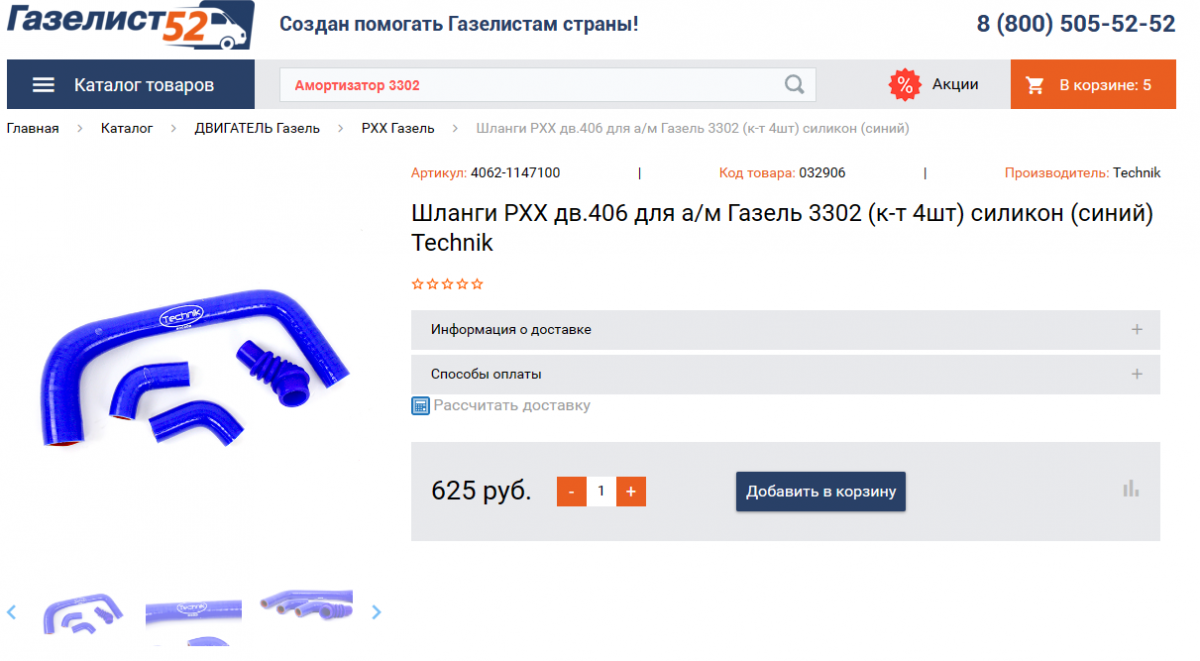This screenshot has width=1200, height=661.
Task: Click the magnifier search icon
Action: (x=794, y=85)
